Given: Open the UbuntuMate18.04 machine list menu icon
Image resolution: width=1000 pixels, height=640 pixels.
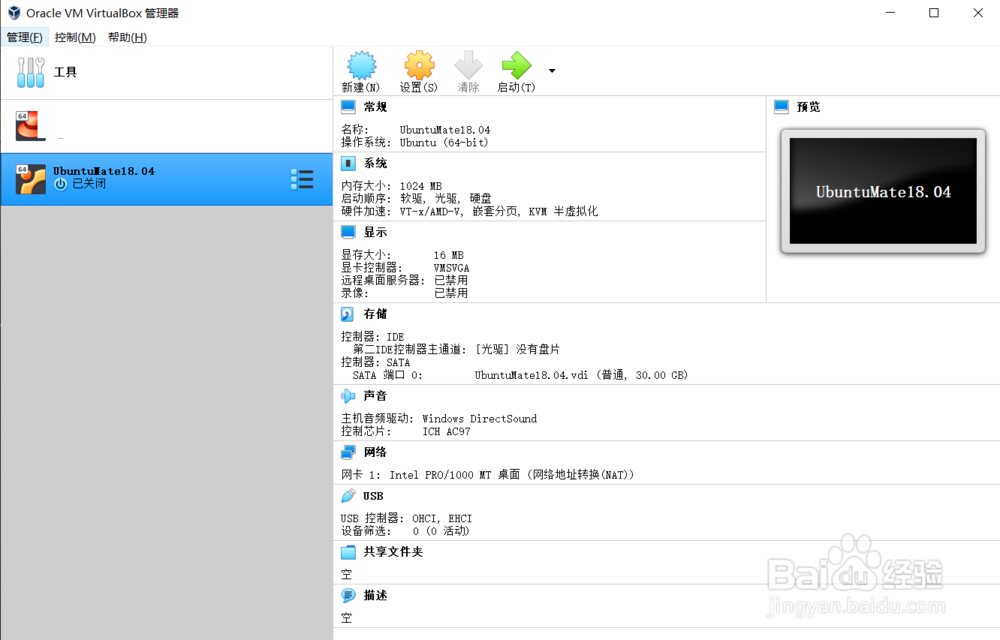Looking at the screenshot, I should (302, 179).
